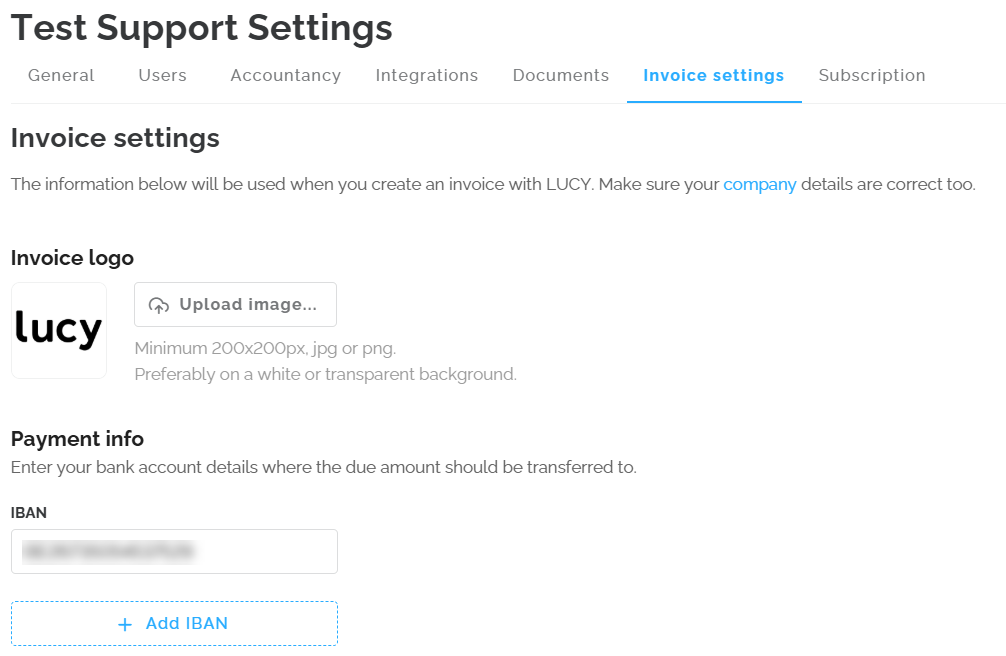
Task: Click the cloud upload icon
Action: pos(159,306)
